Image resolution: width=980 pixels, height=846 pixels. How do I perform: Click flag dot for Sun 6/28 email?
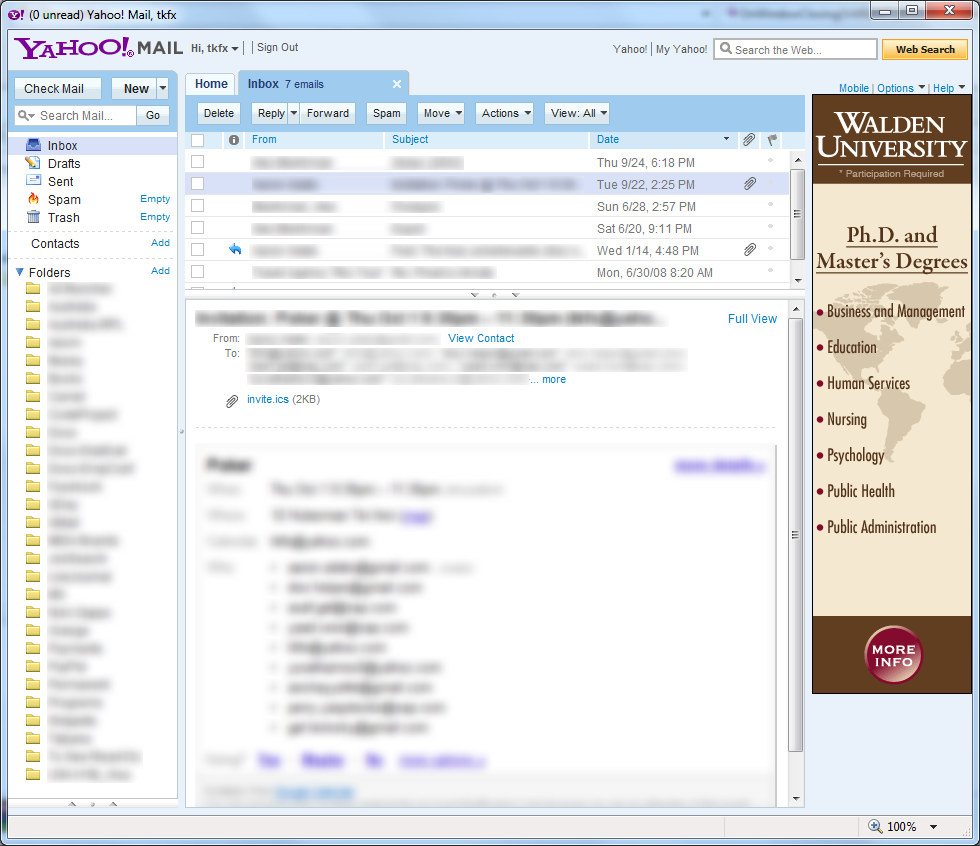(771, 204)
